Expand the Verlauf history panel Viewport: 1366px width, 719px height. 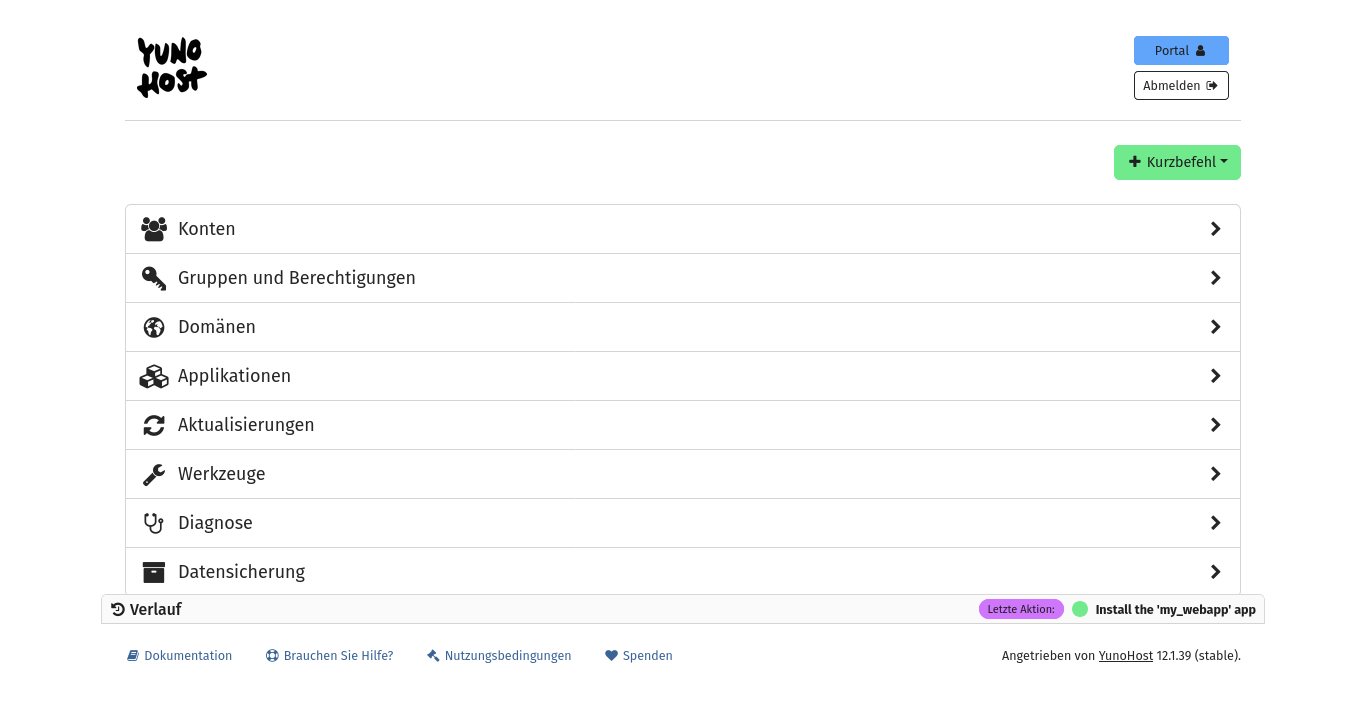point(146,609)
